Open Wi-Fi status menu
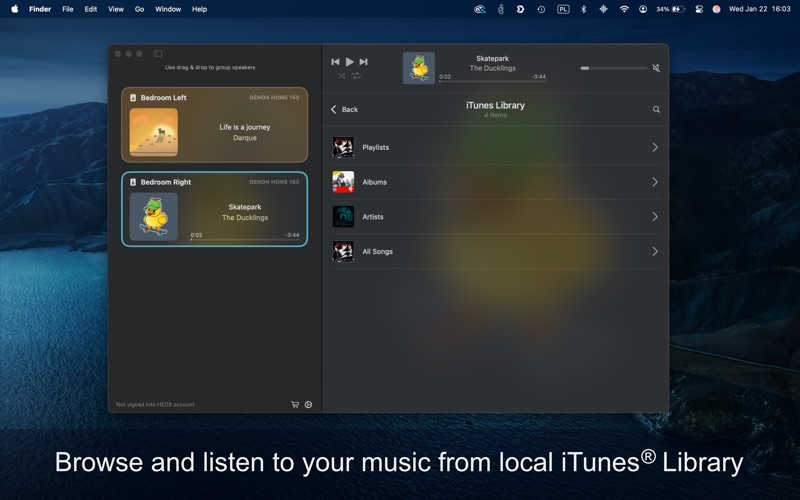This screenshot has width=800, height=500. (x=623, y=9)
